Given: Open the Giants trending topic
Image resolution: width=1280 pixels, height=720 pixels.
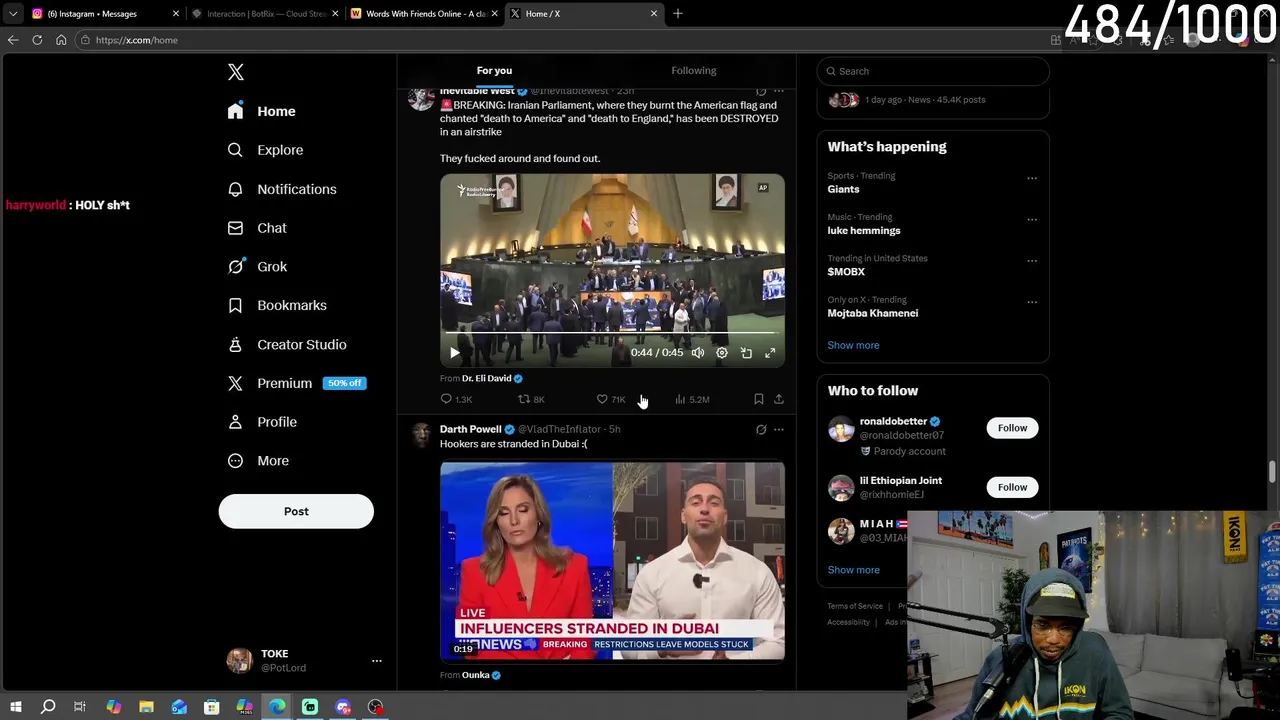Looking at the screenshot, I should tap(843, 189).
